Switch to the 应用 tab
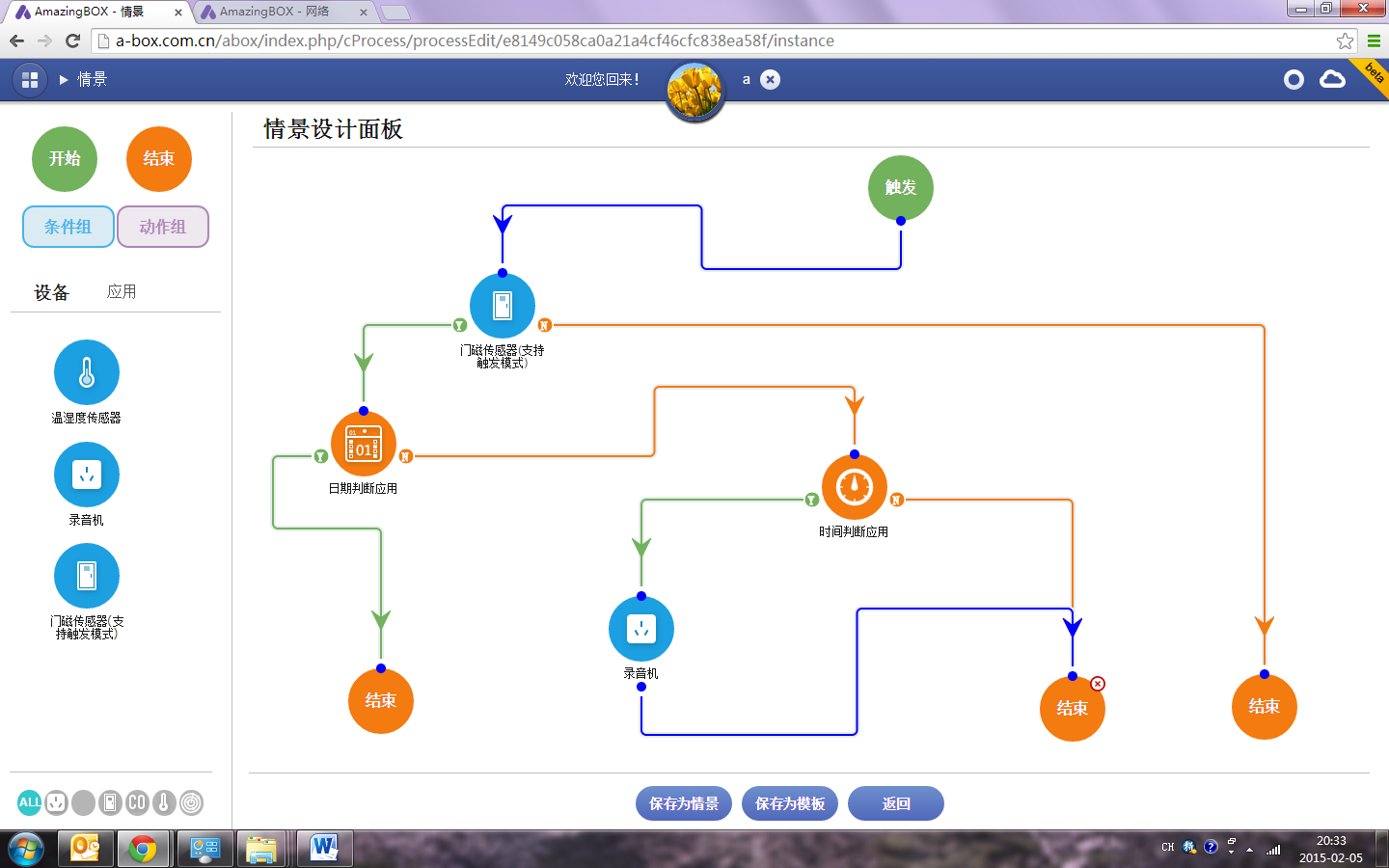 (x=122, y=291)
